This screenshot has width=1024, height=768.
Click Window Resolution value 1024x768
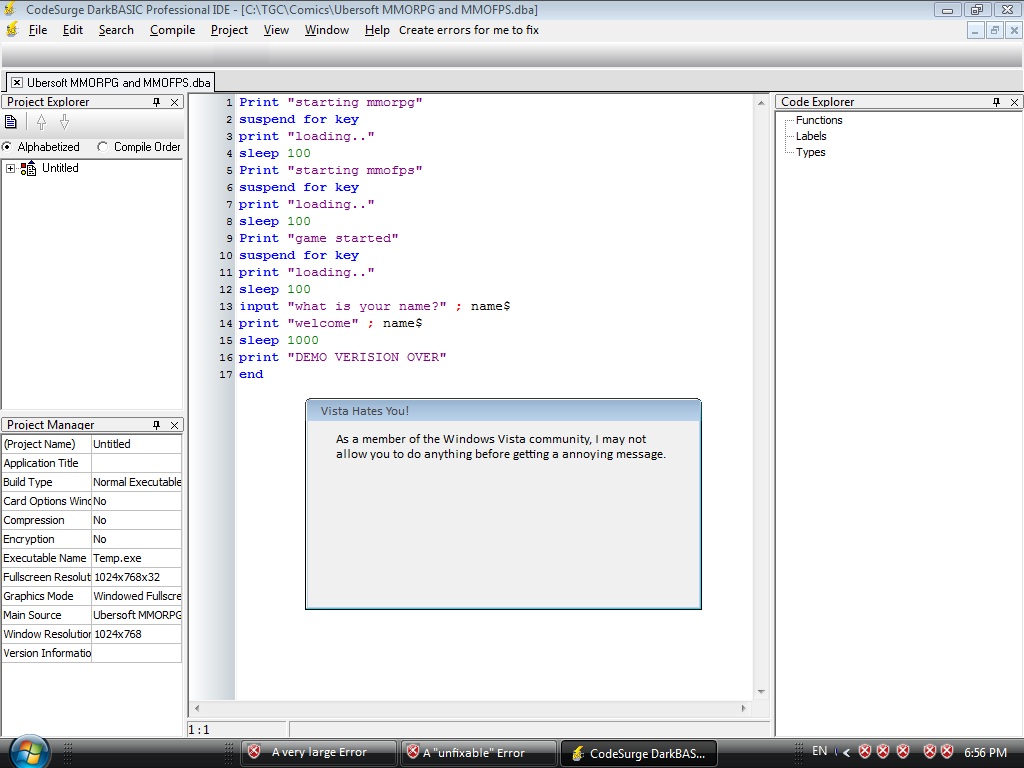136,633
